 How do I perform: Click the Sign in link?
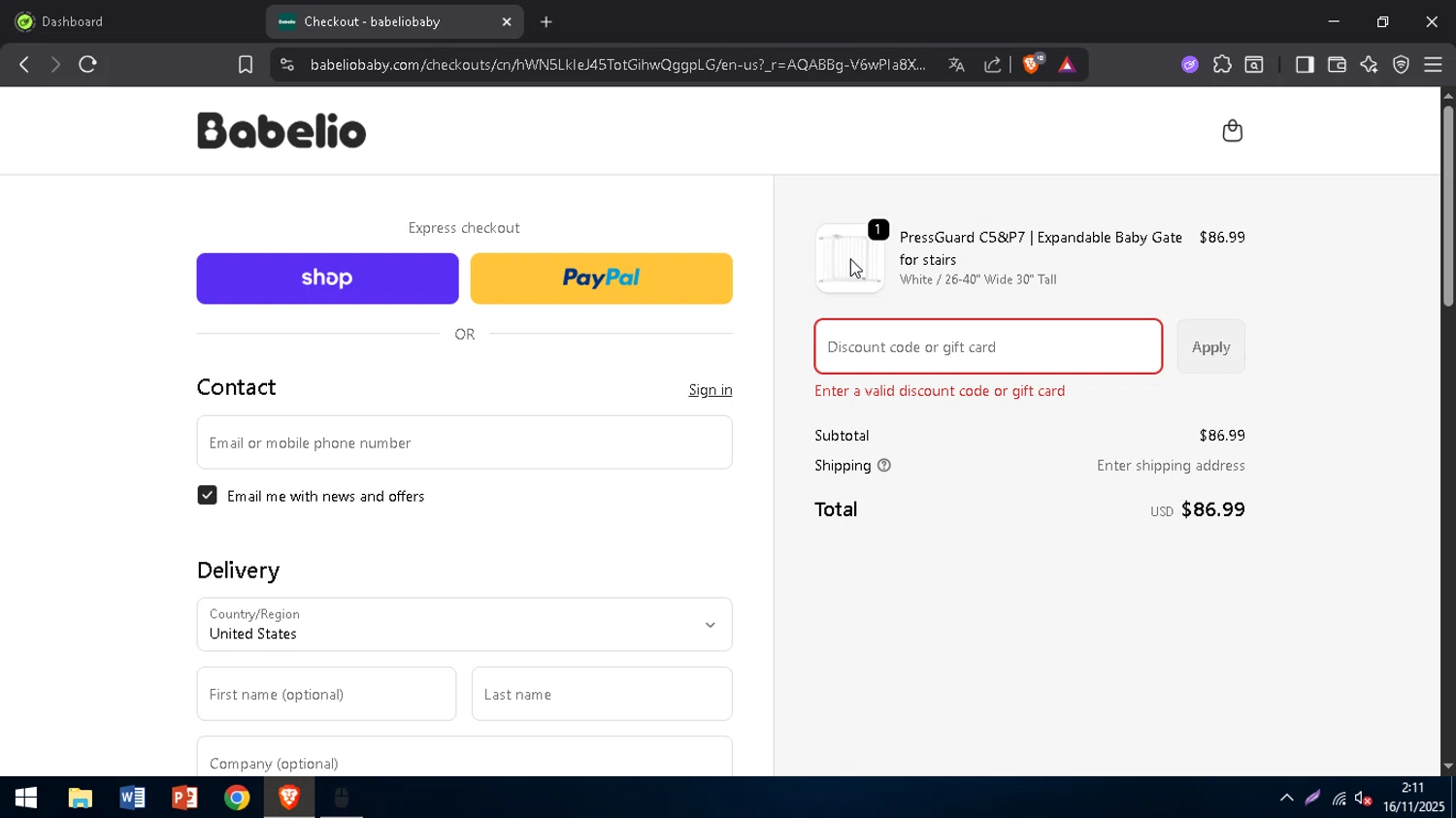click(711, 390)
